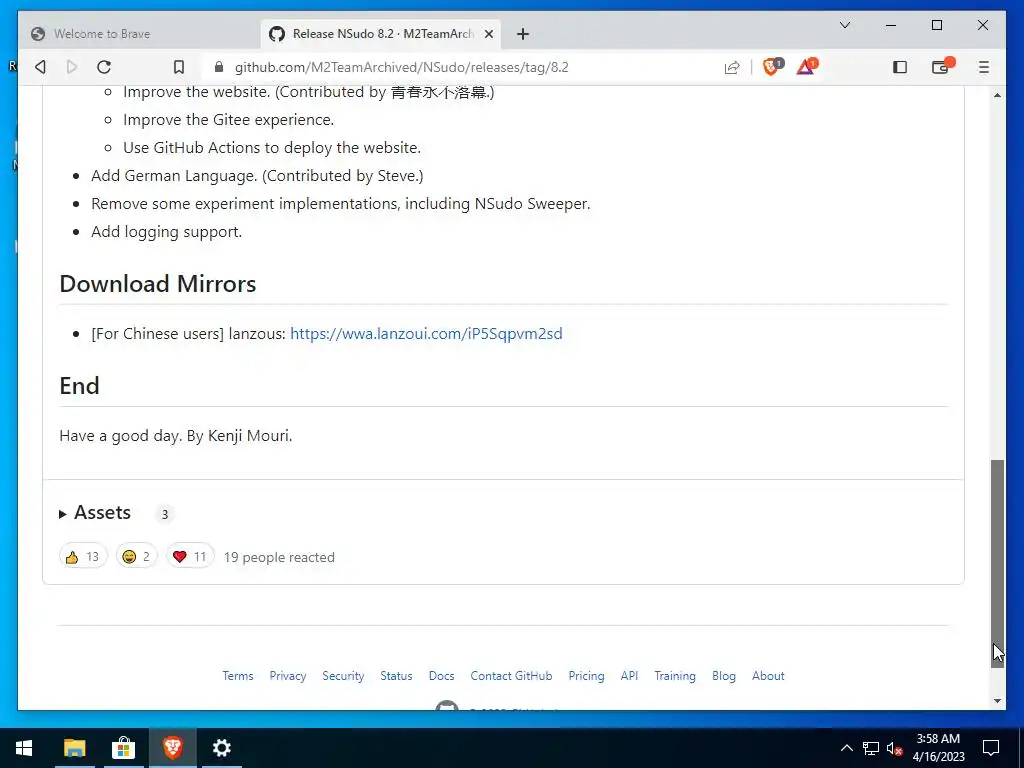Select the Release NSudo 8.2 tab
The image size is (1024, 768).
[380, 34]
